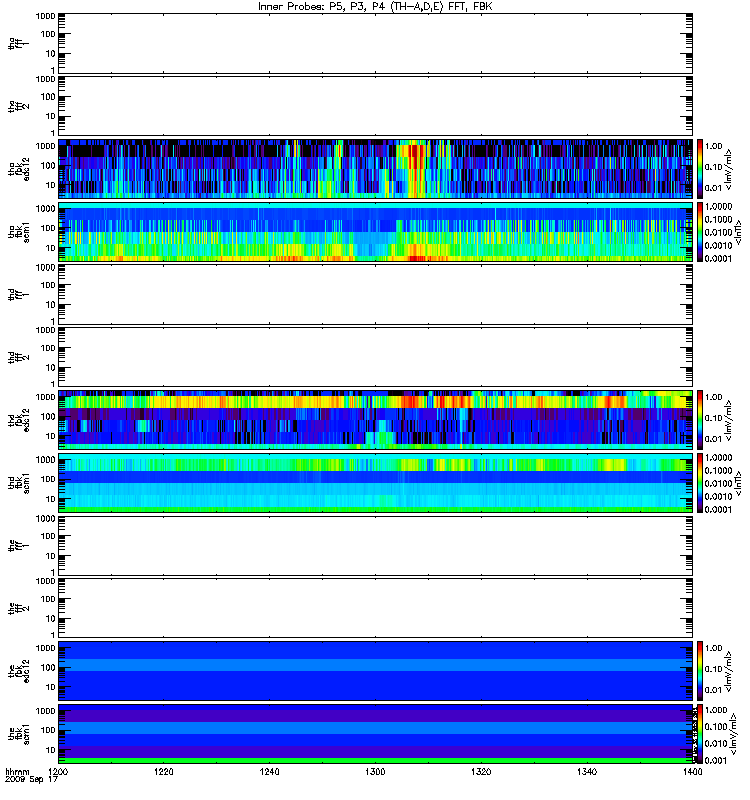The height and width of the screenshot is (800, 750).
Task: Click the rotated 'tha fbk scm1' axis label
Action: (x=19, y=232)
